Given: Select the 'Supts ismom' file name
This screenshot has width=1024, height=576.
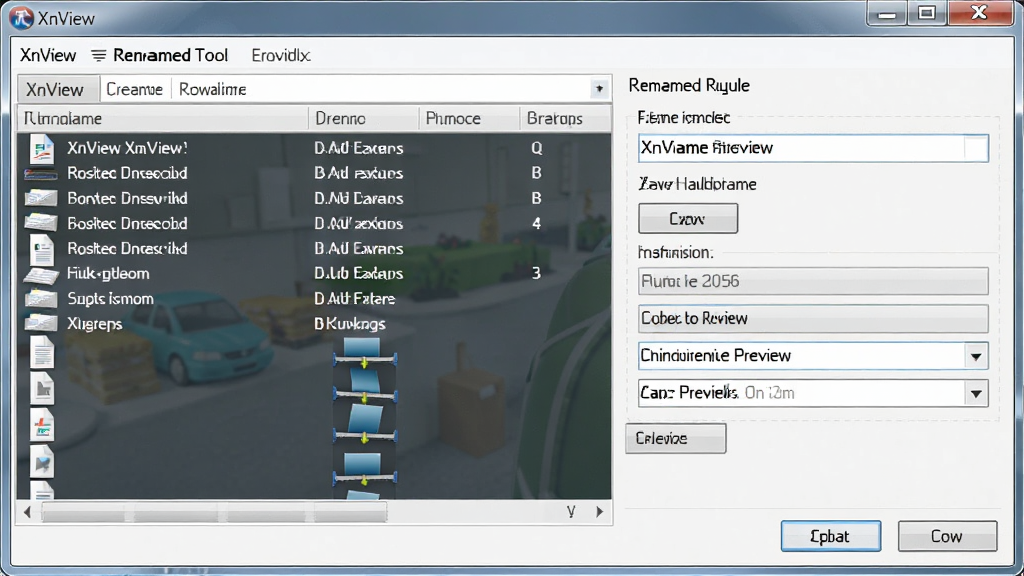Looking at the screenshot, I should [110, 298].
